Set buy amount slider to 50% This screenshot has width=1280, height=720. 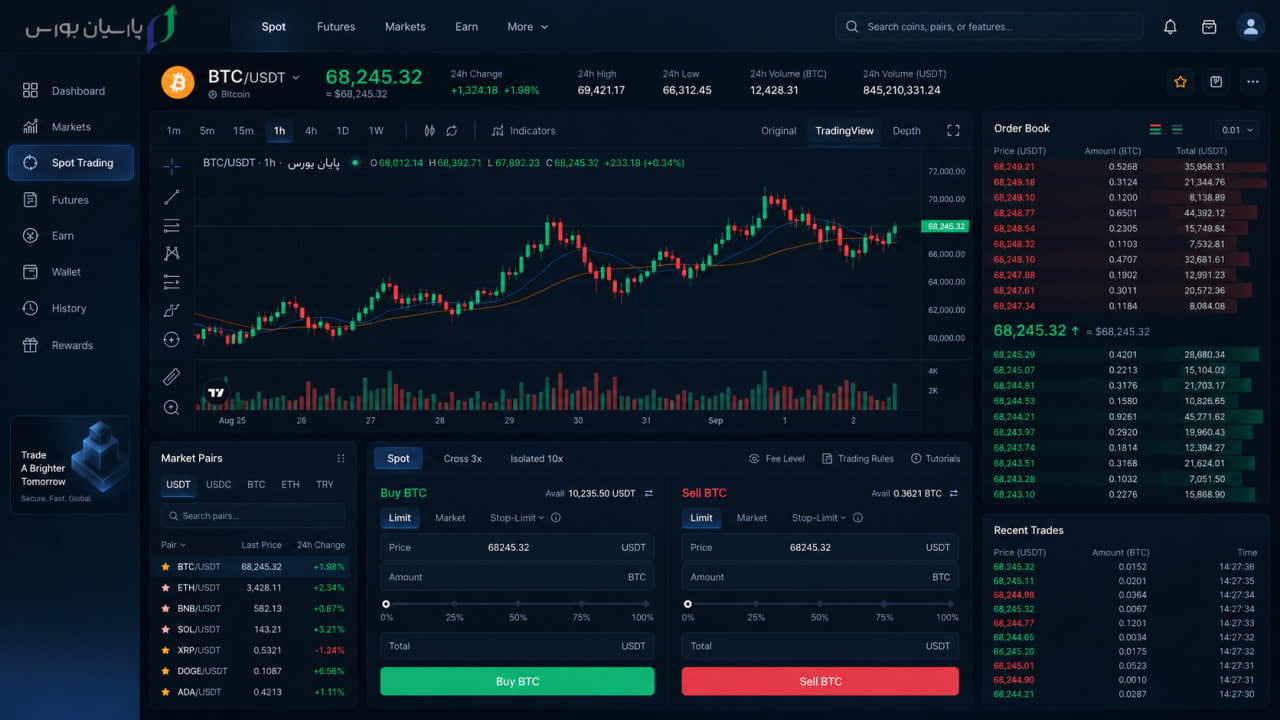[518, 604]
